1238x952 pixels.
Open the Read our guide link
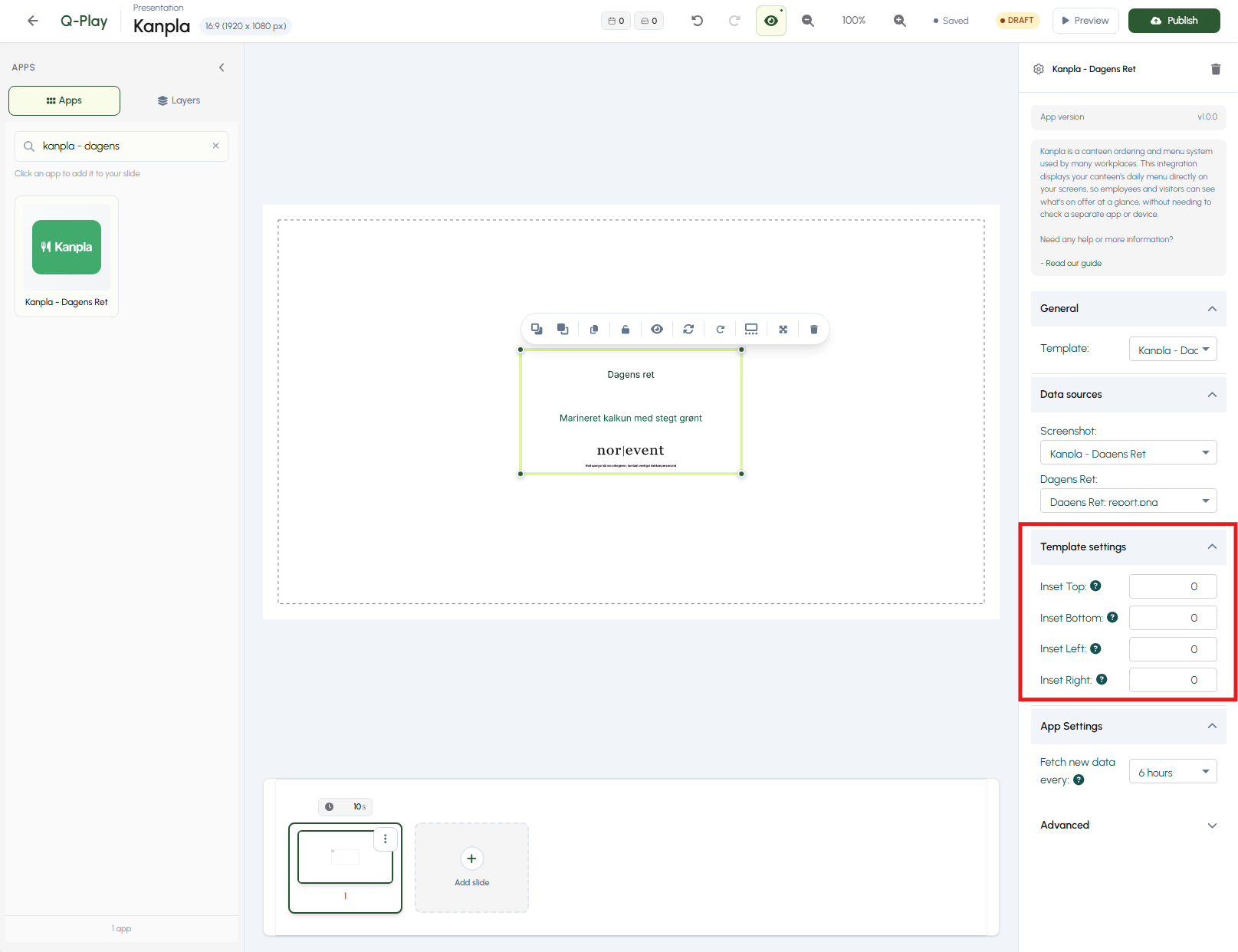click(1073, 263)
